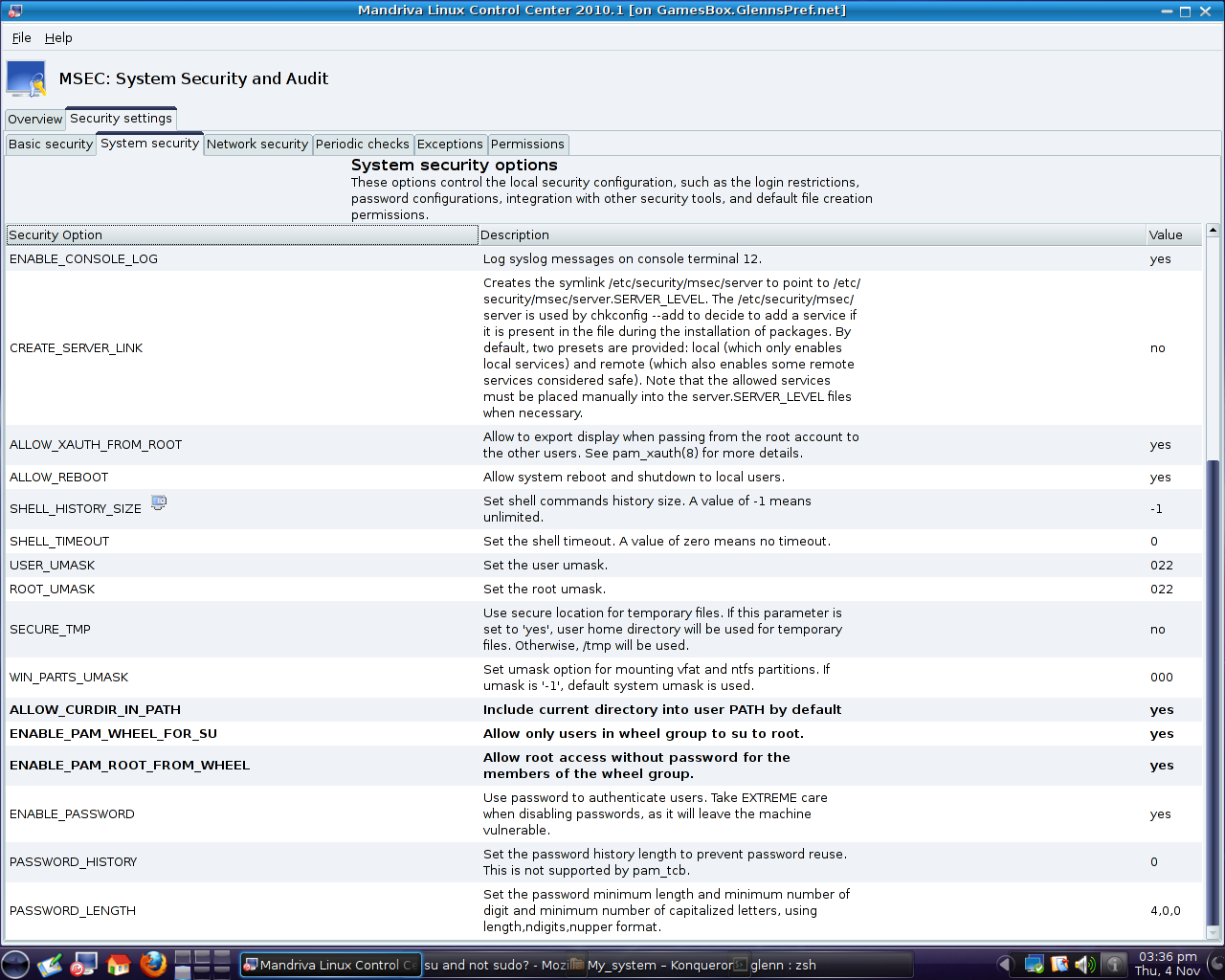Select the ENABLE_PAM_ROOT_FROM_WHEEL row
This screenshot has height=980, width=1225.
604,766
